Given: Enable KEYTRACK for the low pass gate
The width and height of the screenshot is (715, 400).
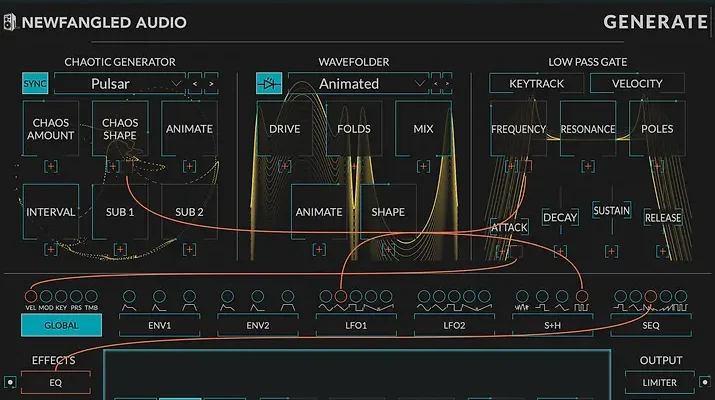Looking at the screenshot, I should (535, 84).
